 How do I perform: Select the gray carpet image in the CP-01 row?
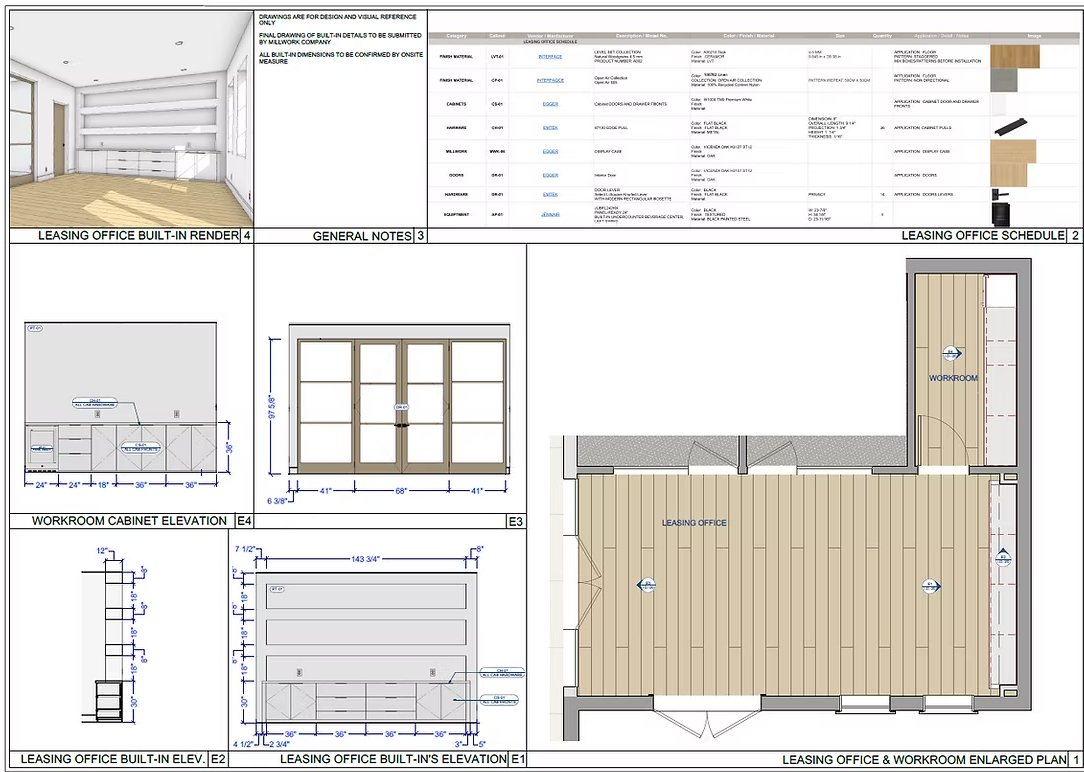click(1004, 81)
